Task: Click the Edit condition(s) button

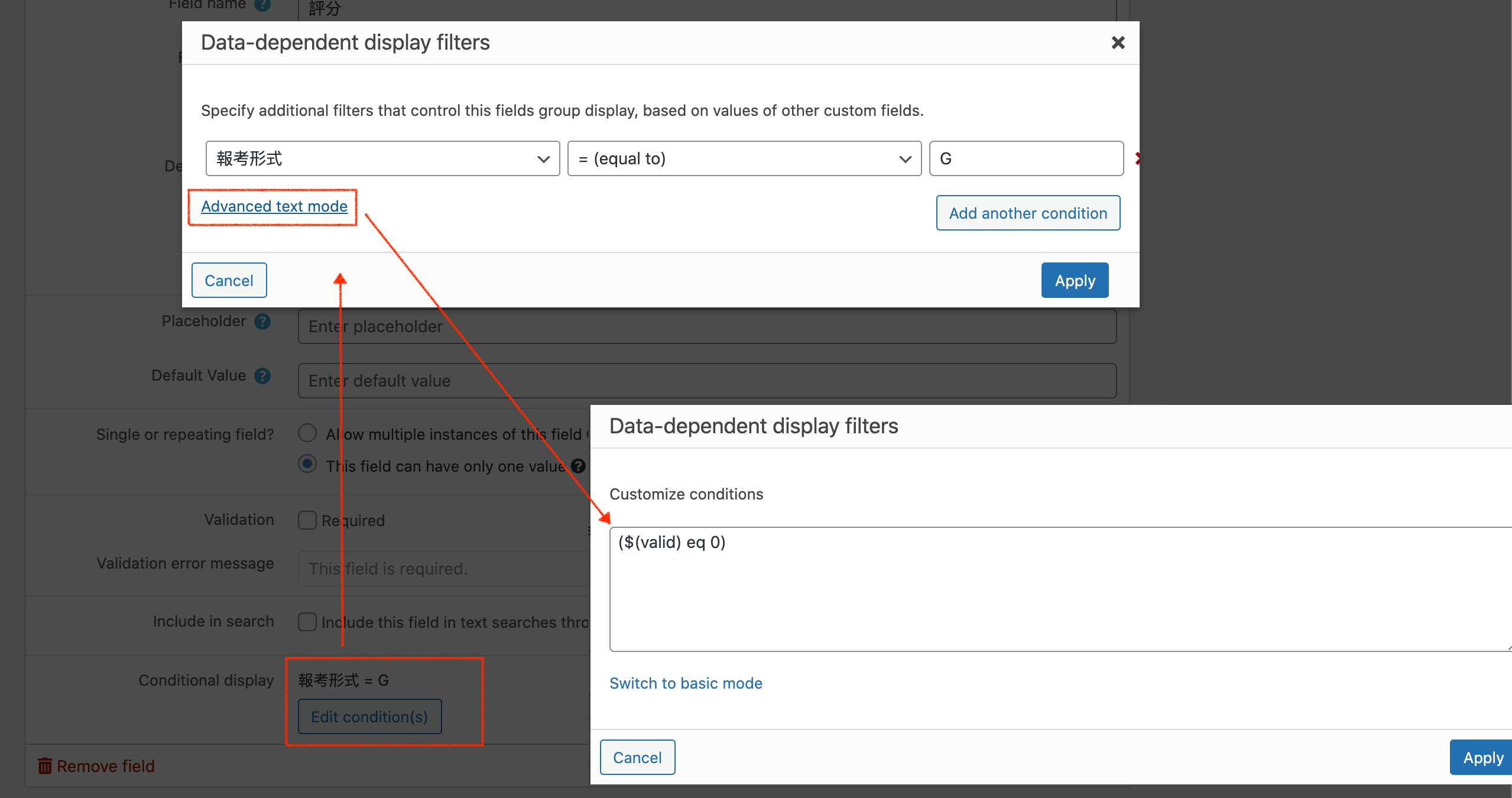Action: tap(369, 716)
